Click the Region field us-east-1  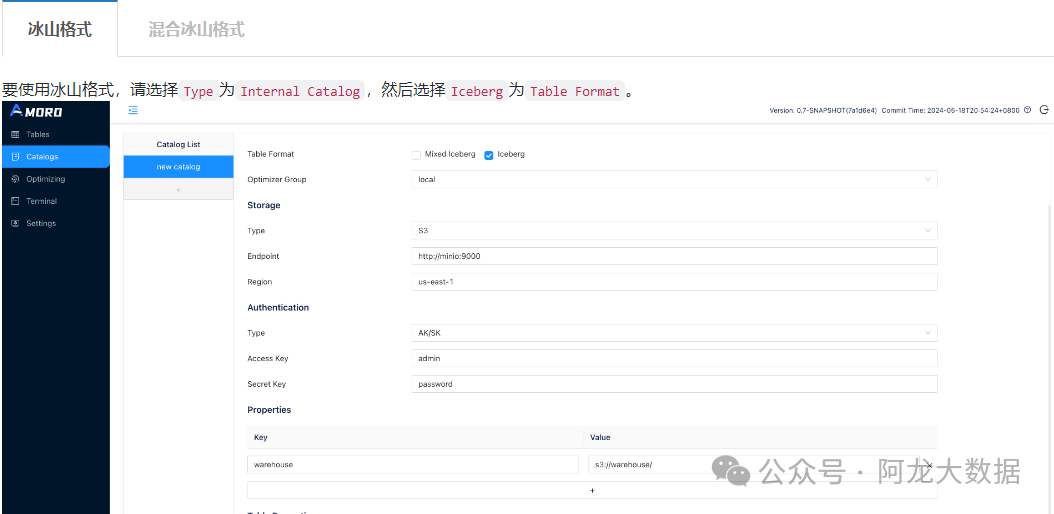click(x=674, y=282)
